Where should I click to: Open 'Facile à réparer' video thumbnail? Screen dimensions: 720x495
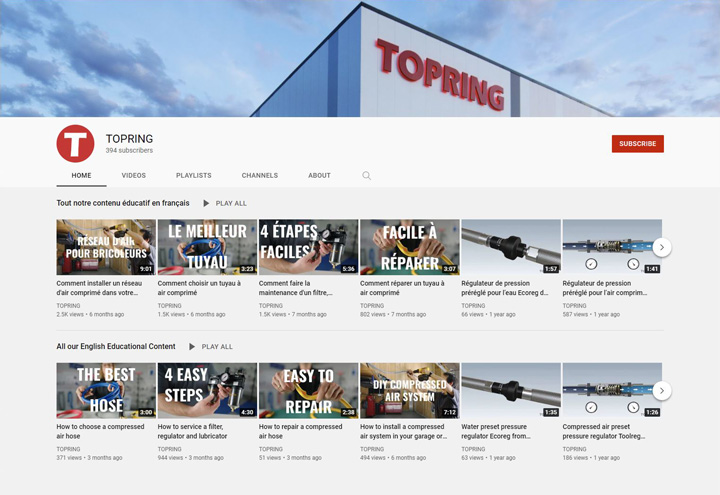tap(410, 247)
